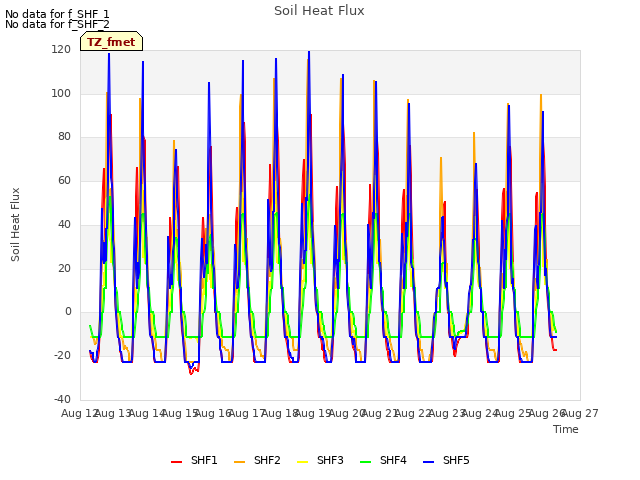Click the Aug 23 x-axis tick label
This screenshot has width=640, height=480.
447,413
